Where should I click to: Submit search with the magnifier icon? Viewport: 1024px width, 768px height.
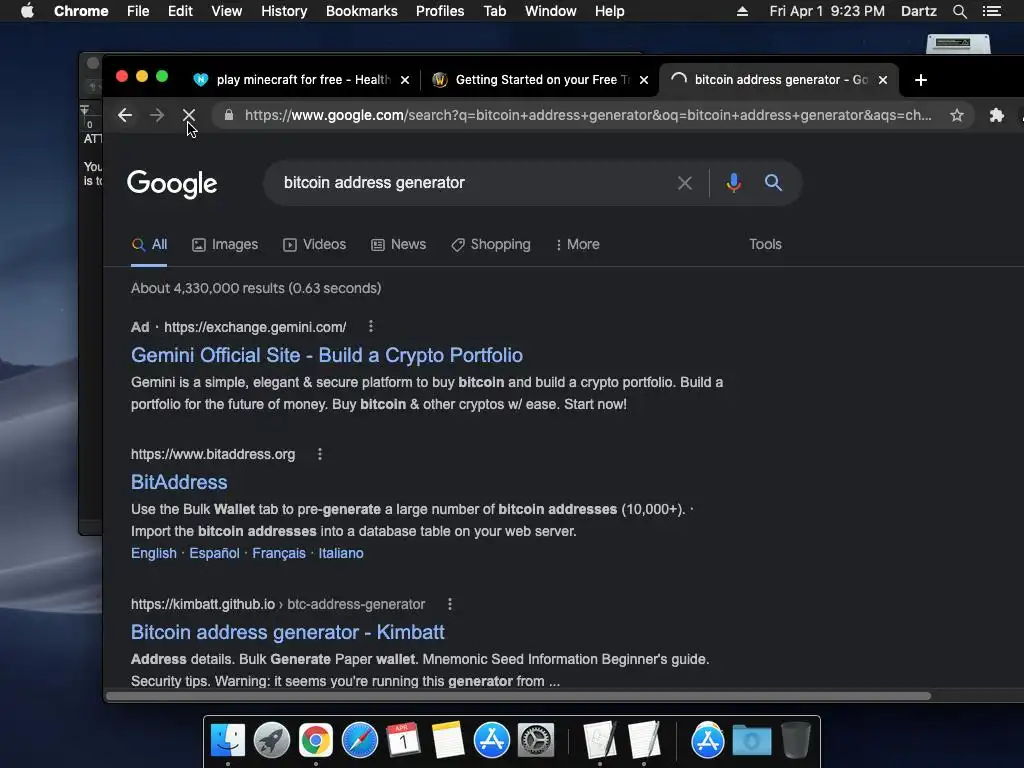tap(773, 183)
